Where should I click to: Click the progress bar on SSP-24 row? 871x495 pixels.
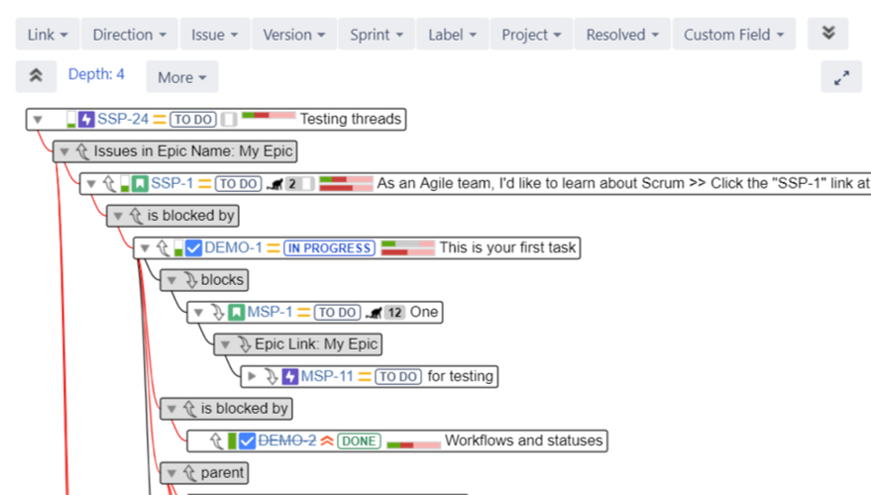click(x=268, y=119)
